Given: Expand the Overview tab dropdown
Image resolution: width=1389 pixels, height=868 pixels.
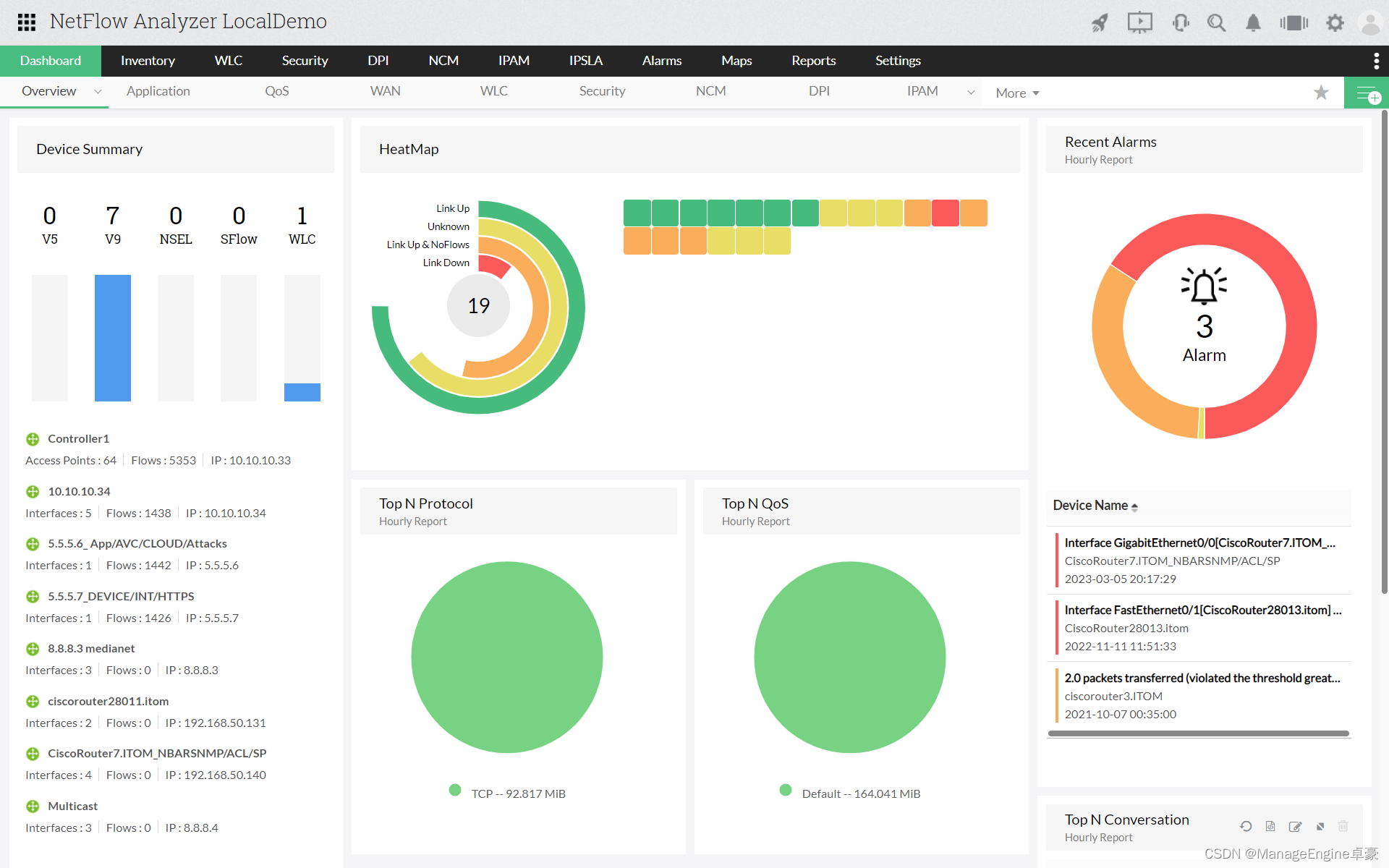Looking at the screenshot, I should [x=96, y=91].
